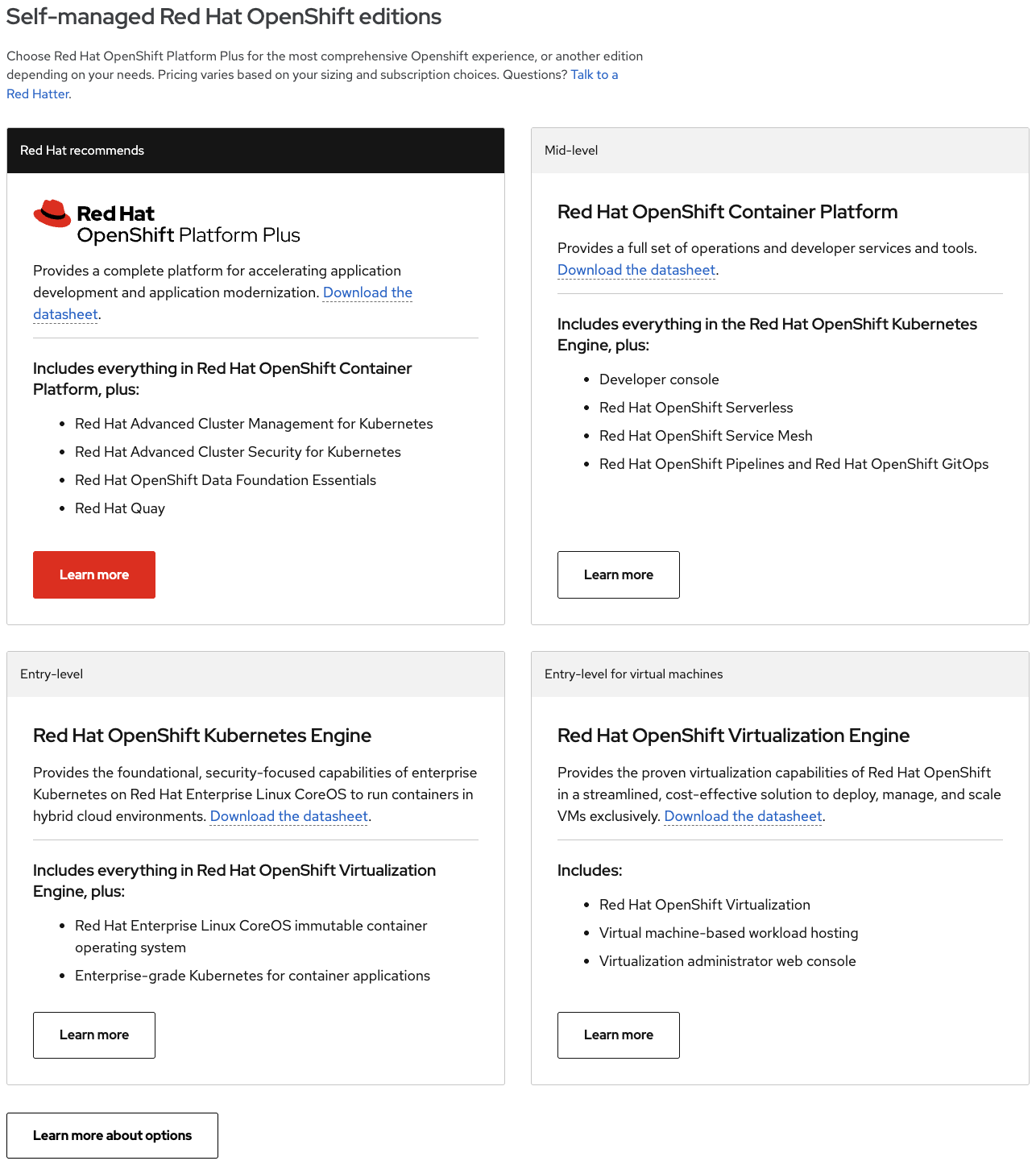Download the Virtualization Engine datasheet
Viewport: 1036px width, 1165px height.
coord(743,816)
